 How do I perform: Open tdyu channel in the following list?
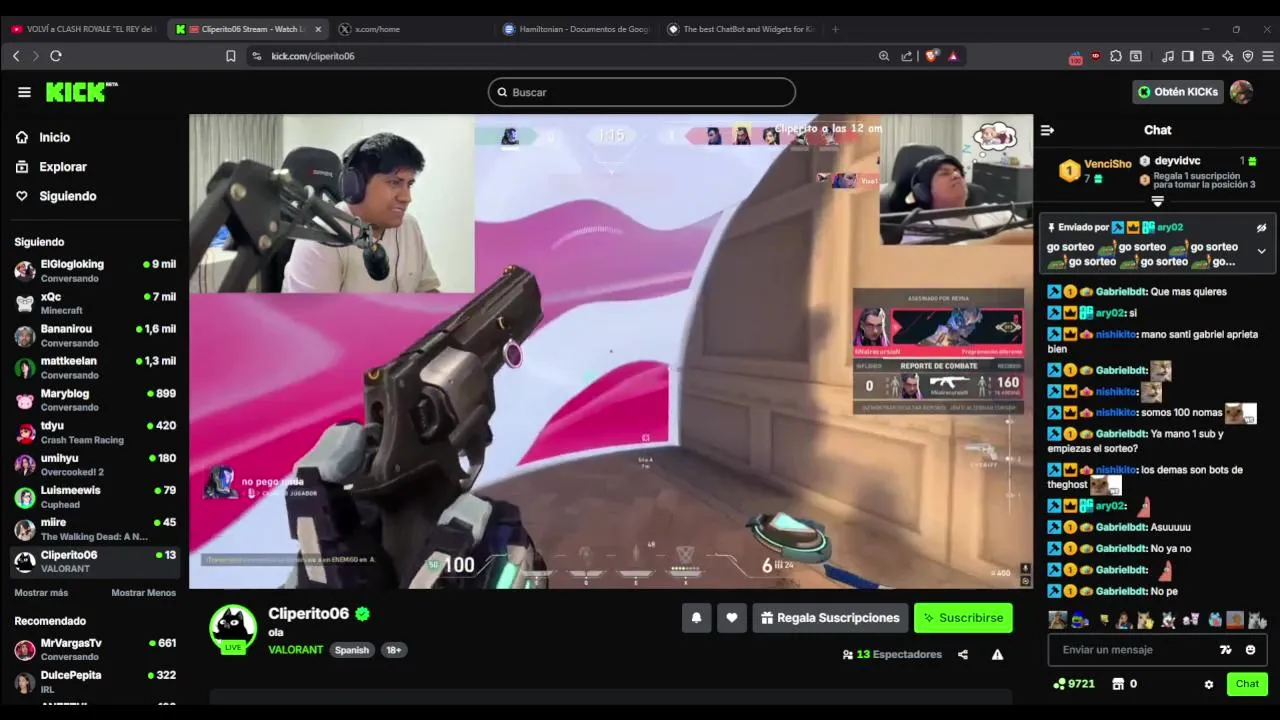point(95,432)
